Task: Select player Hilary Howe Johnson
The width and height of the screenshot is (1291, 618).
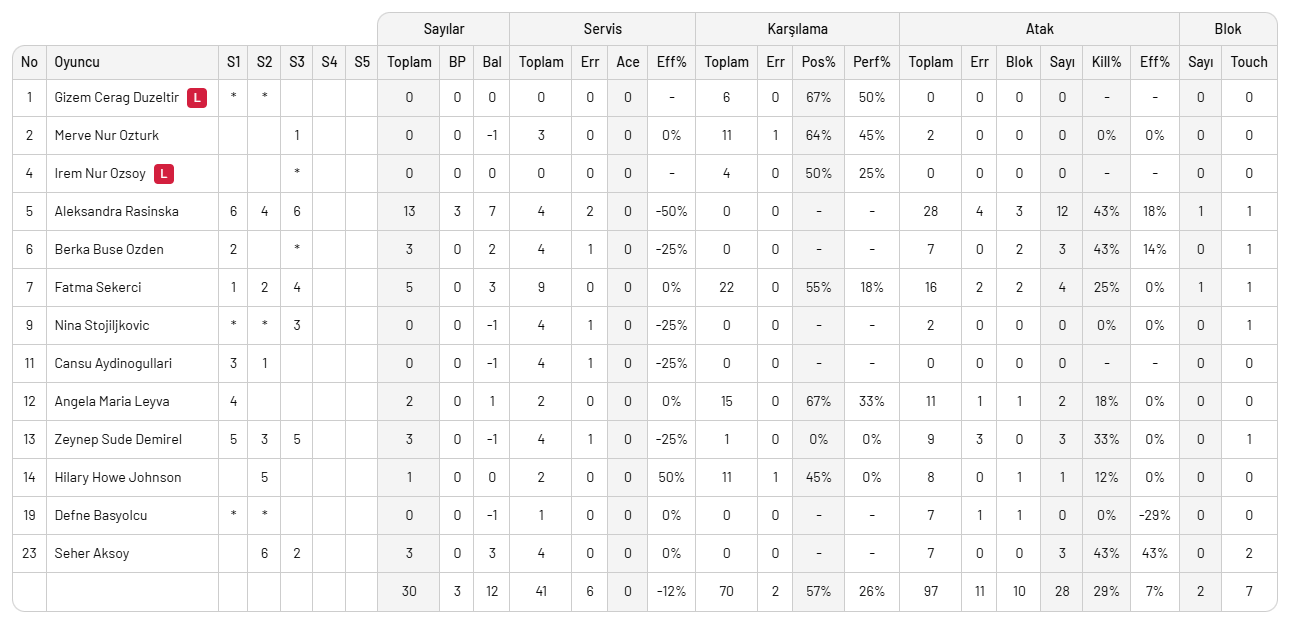Action: click(118, 478)
